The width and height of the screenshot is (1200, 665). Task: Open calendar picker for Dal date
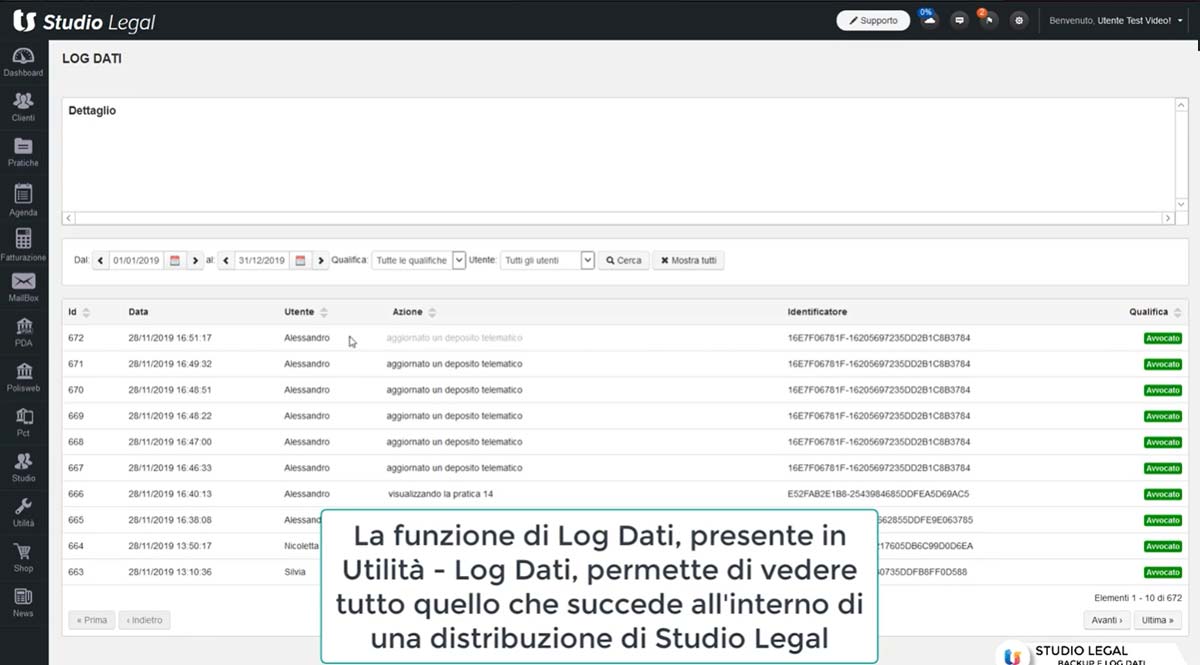pos(175,260)
